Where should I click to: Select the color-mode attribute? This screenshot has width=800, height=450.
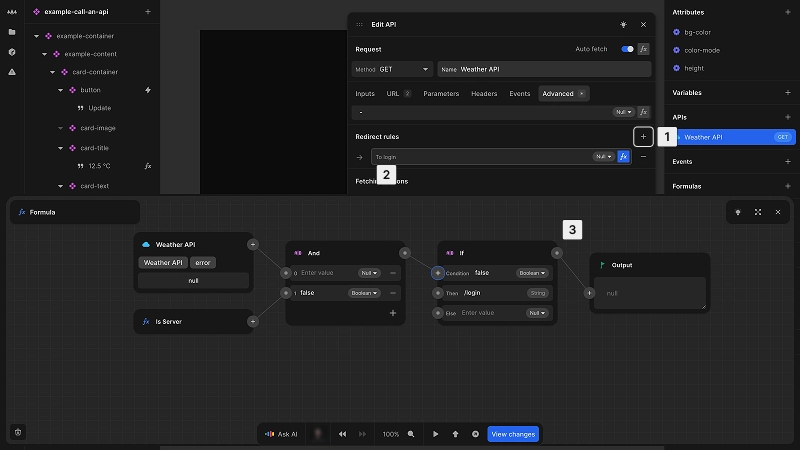(702, 50)
